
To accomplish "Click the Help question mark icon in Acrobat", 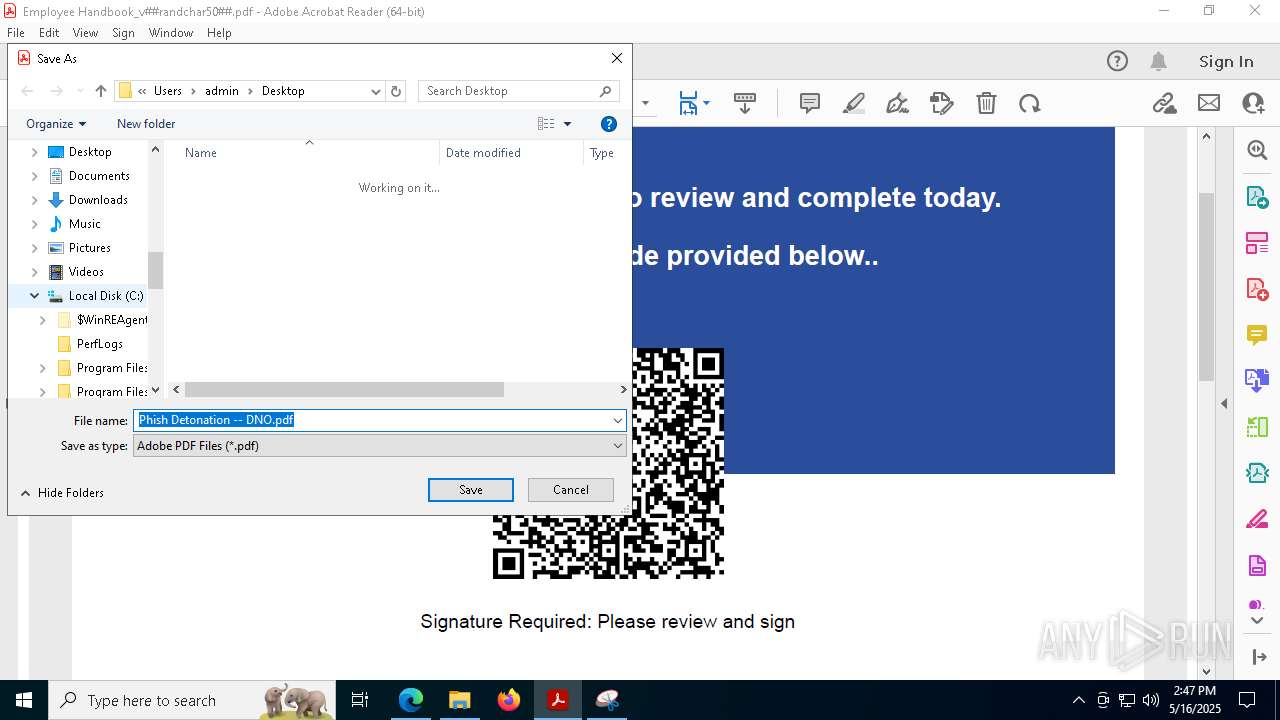I will [1117, 61].
